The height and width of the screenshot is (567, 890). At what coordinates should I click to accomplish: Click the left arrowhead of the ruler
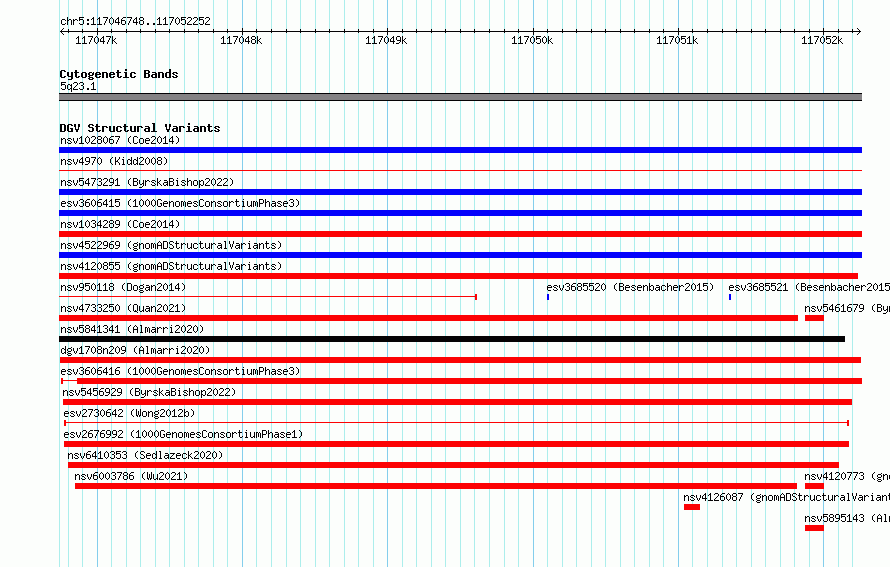tap(62, 31)
